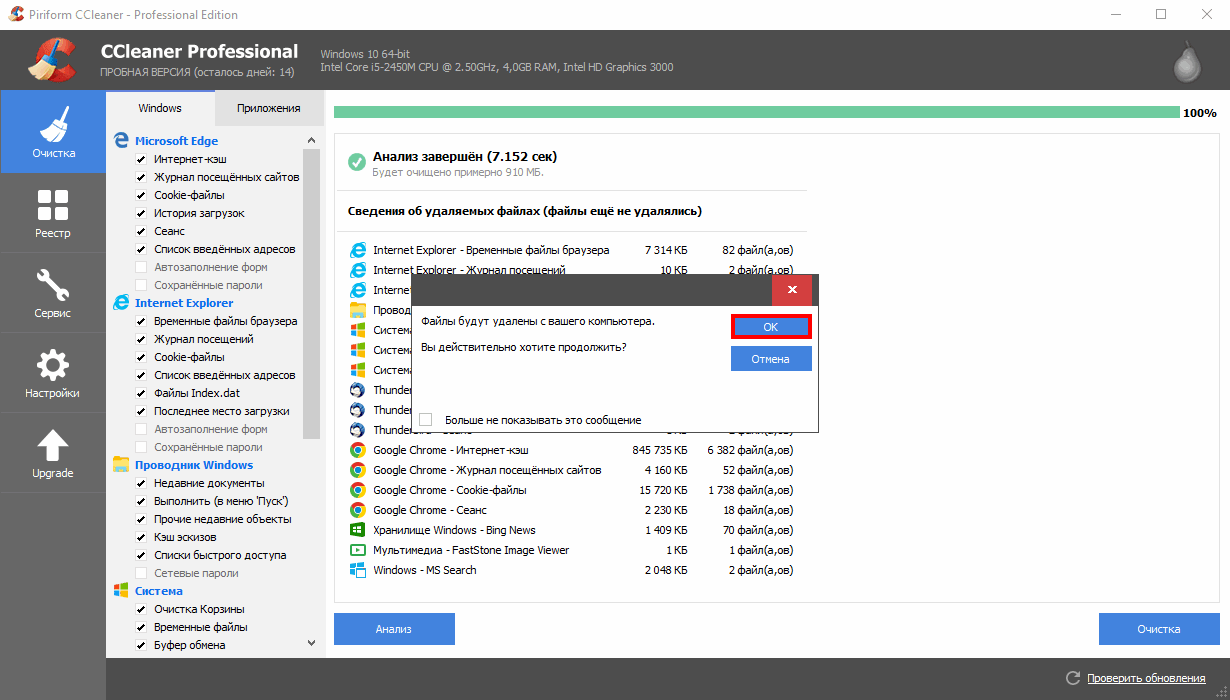Click the Проводник Windows section heading
Viewport: 1230px width, 700px height.
point(194,465)
